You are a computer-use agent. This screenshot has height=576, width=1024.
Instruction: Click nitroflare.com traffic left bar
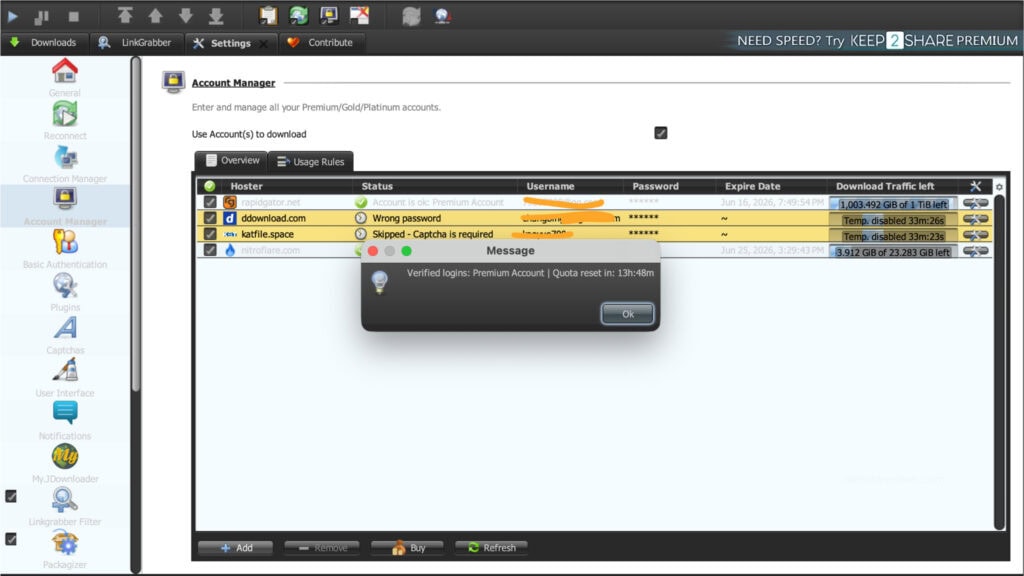893,251
